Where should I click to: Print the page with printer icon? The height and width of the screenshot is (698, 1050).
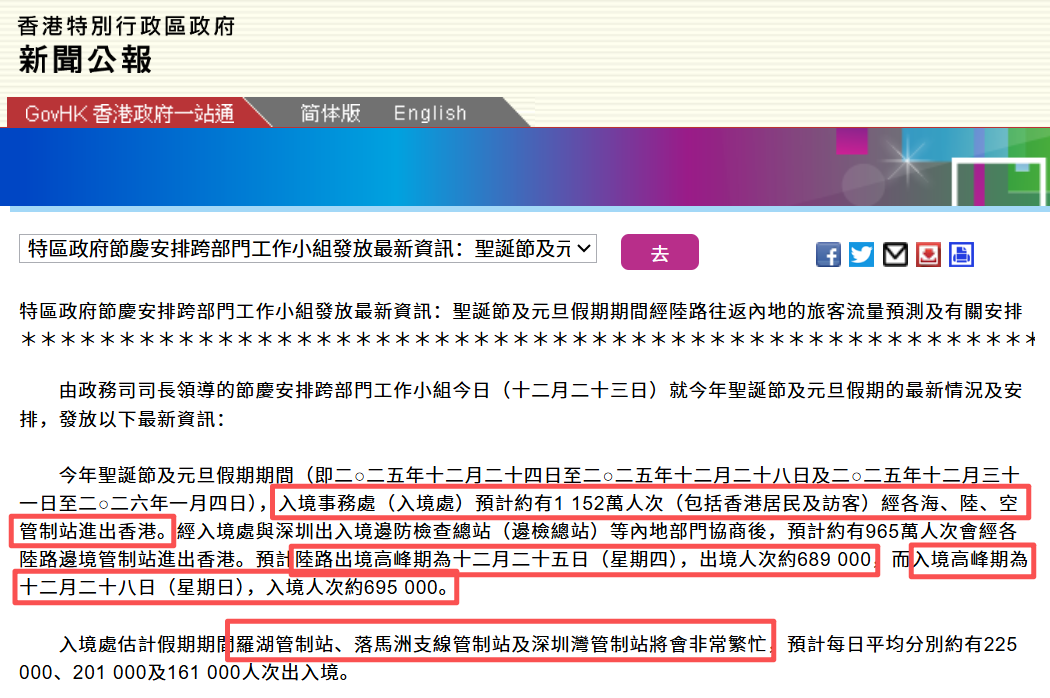[961, 255]
